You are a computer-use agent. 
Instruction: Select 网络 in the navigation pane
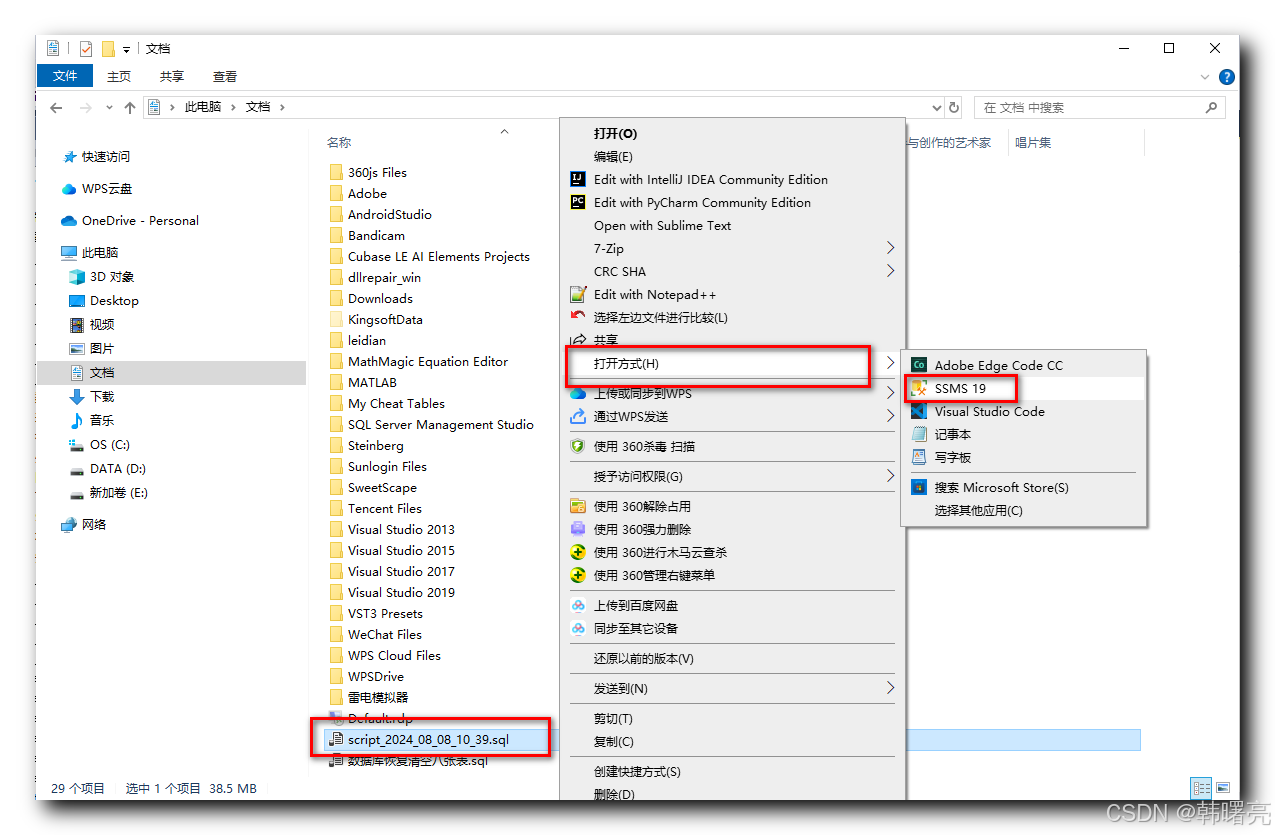coord(94,525)
